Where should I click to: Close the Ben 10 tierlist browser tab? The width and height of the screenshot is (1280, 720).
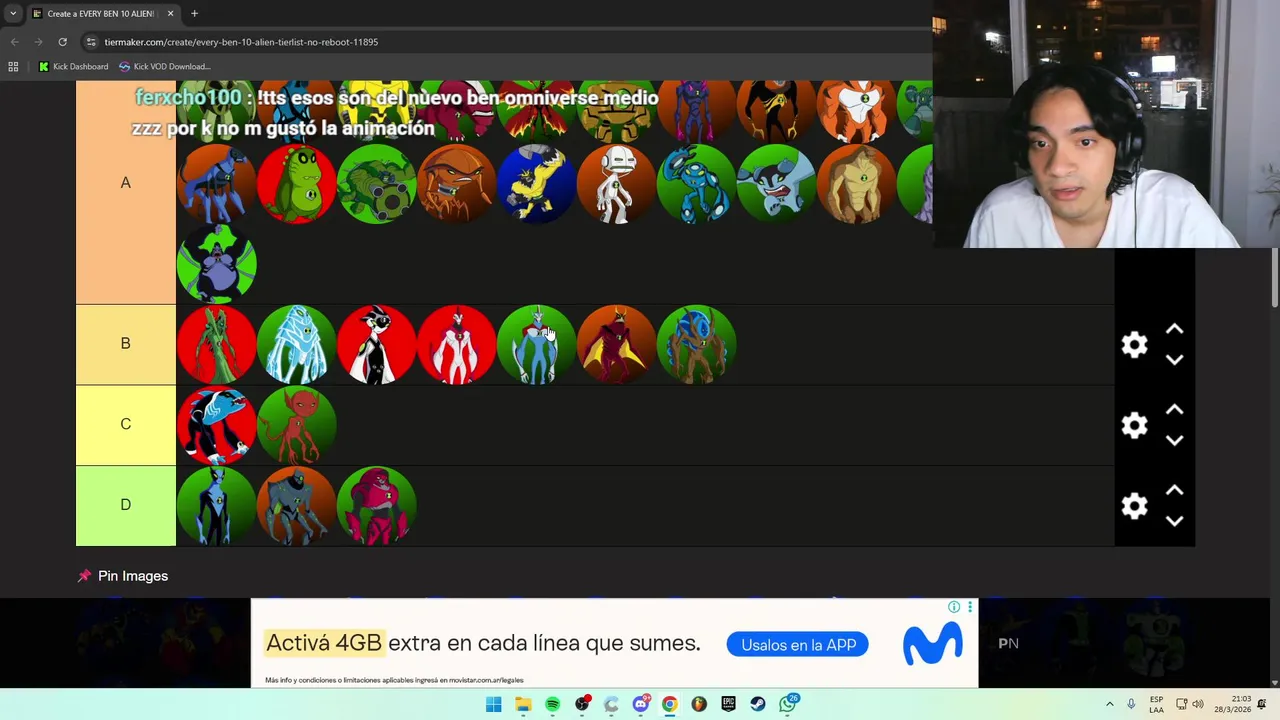(170, 14)
